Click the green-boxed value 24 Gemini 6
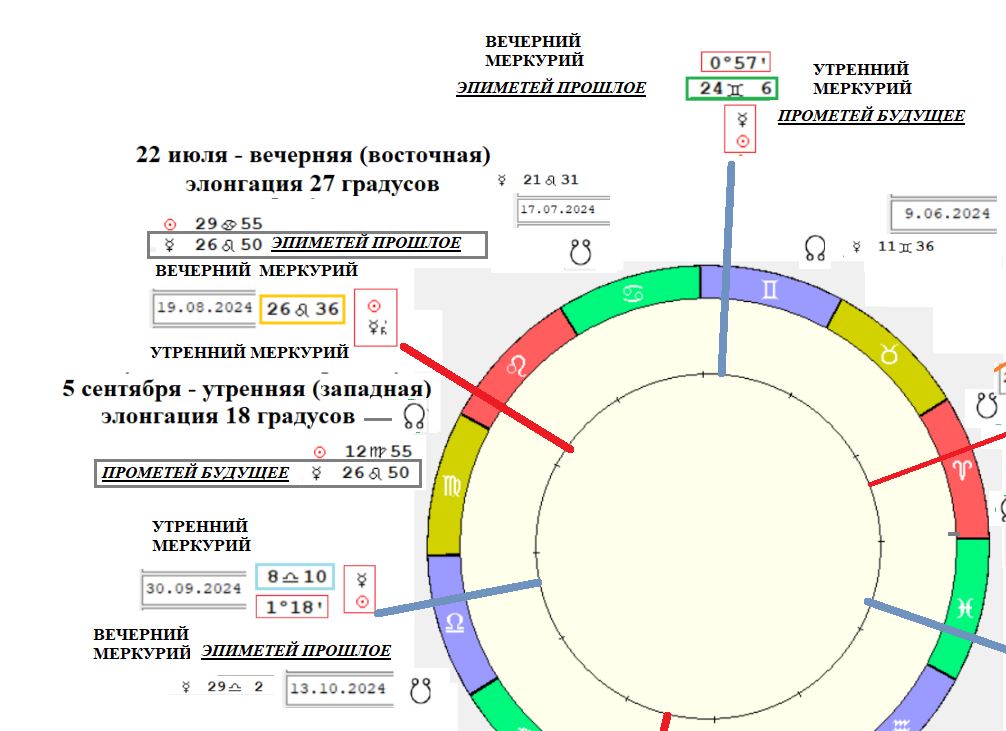Image resolution: width=1006 pixels, height=731 pixels. pos(732,89)
